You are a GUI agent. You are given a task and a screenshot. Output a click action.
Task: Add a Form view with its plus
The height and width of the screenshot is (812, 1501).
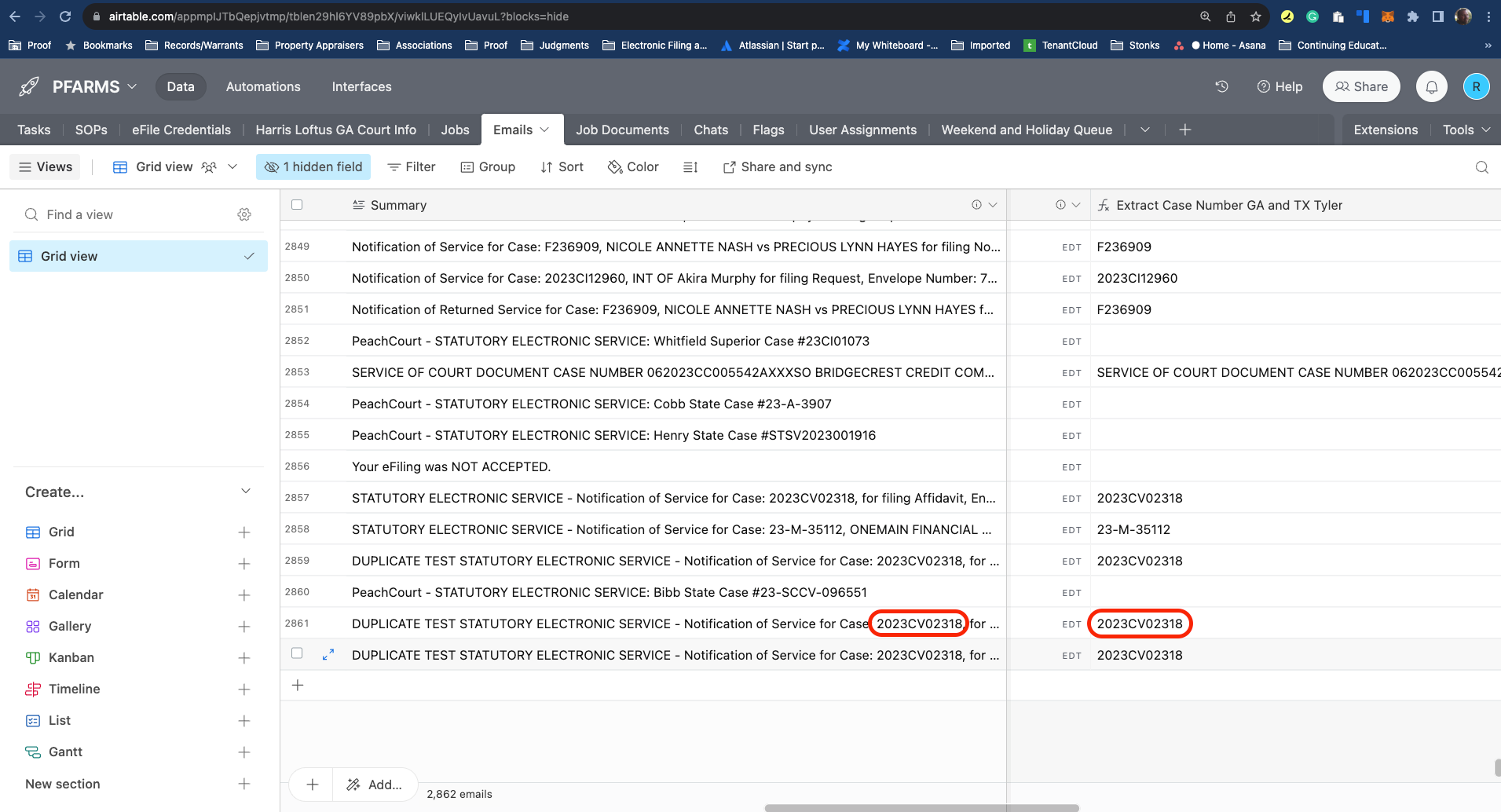pos(244,564)
